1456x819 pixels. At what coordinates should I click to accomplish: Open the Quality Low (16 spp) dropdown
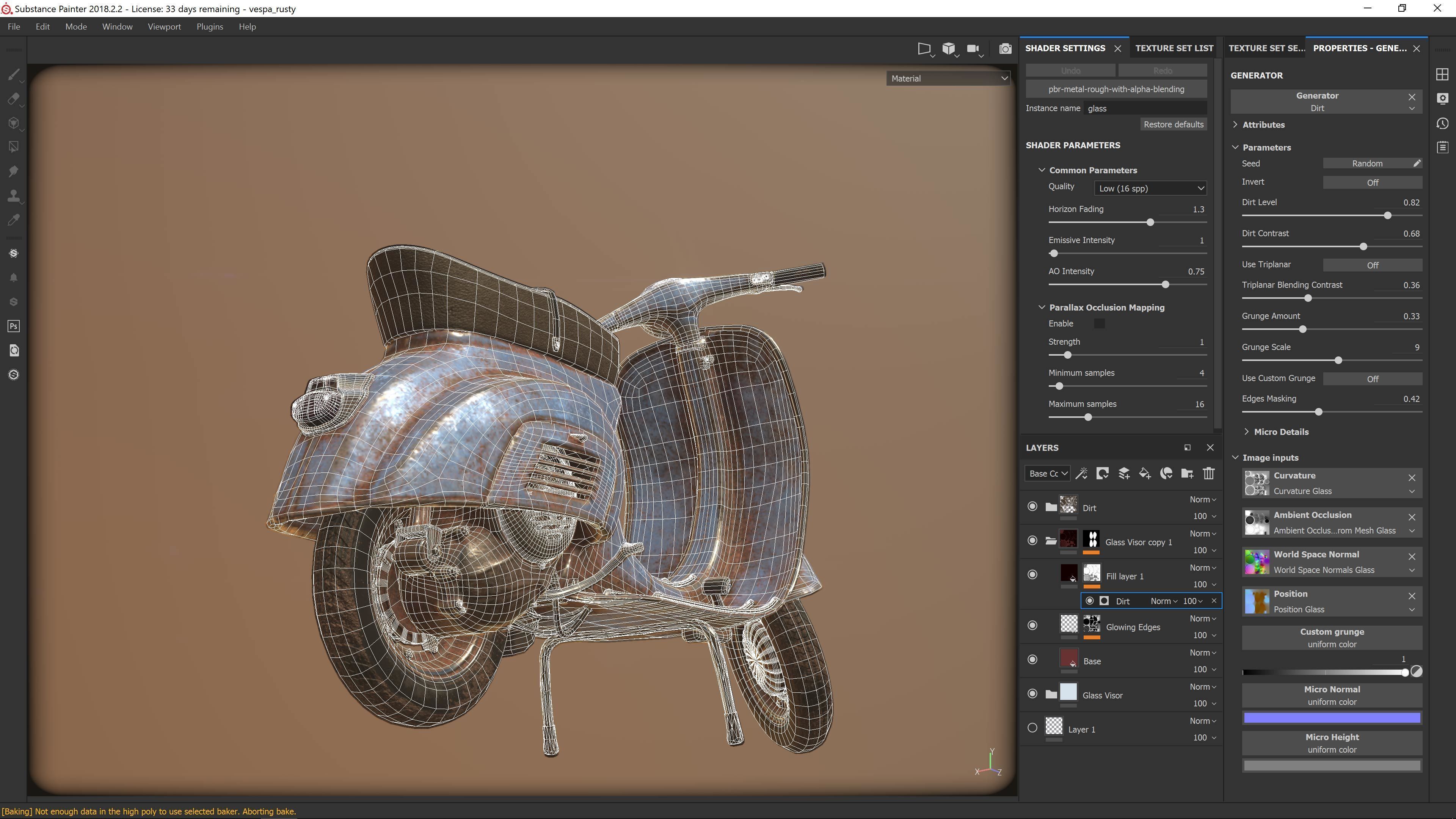[x=1150, y=188]
